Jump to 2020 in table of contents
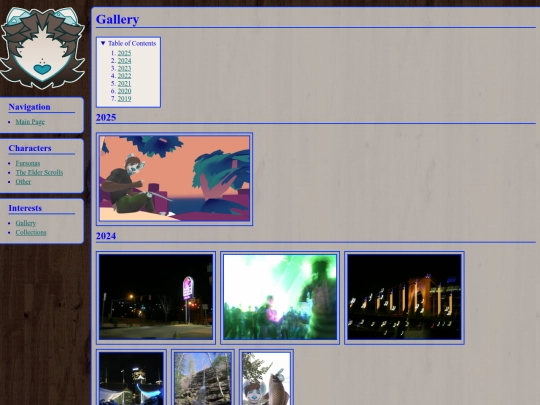 pyautogui.click(x=124, y=91)
